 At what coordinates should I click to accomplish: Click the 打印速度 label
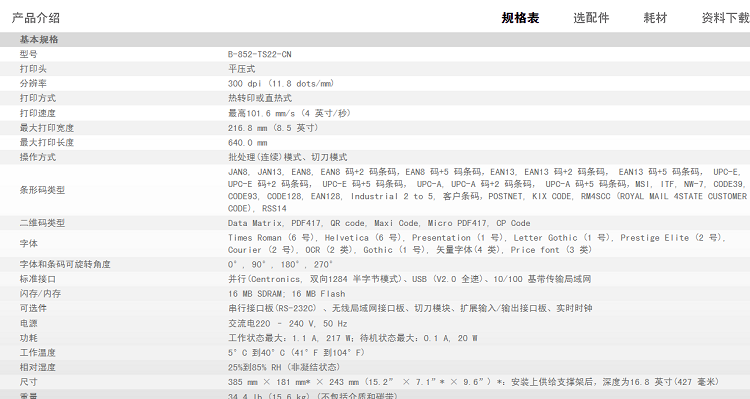tap(38, 113)
